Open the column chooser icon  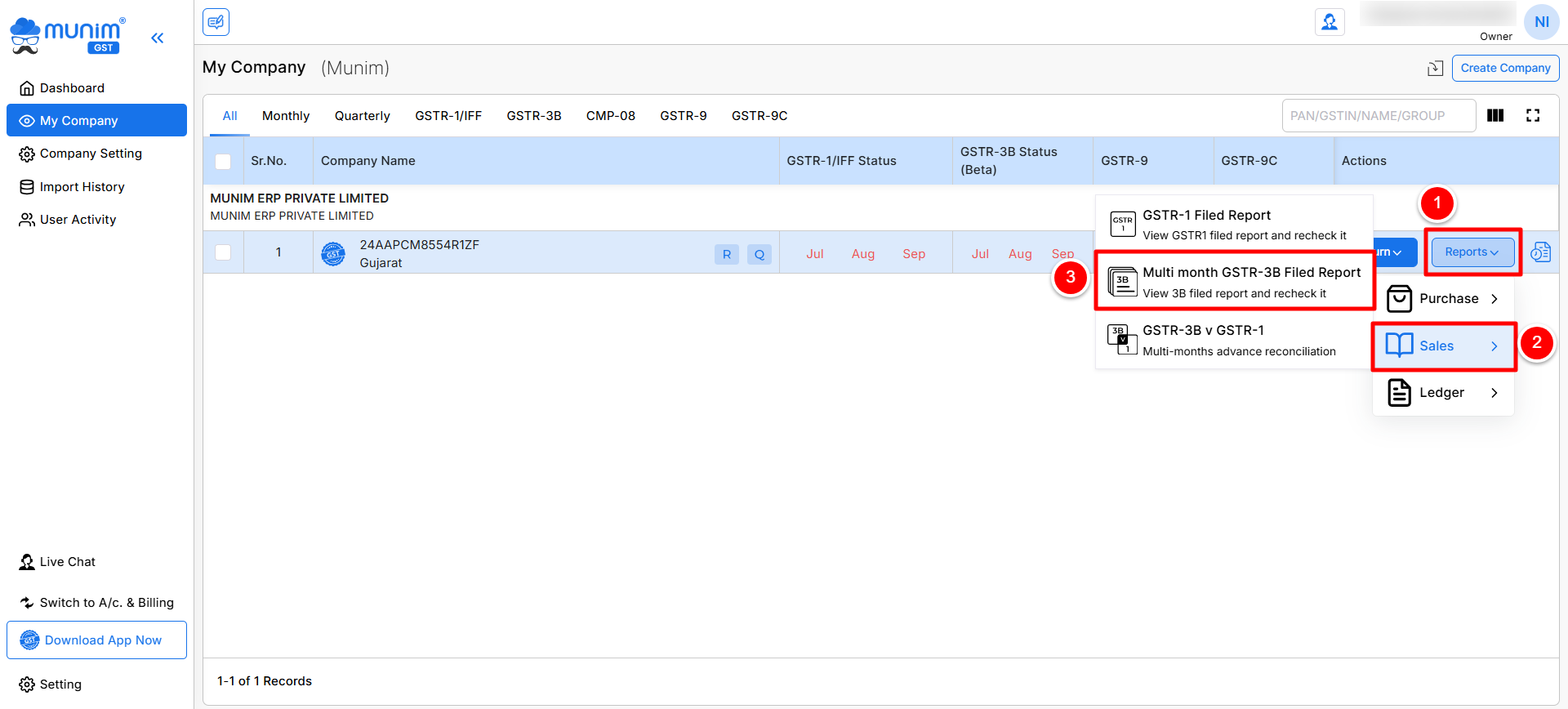click(1495, 115)
